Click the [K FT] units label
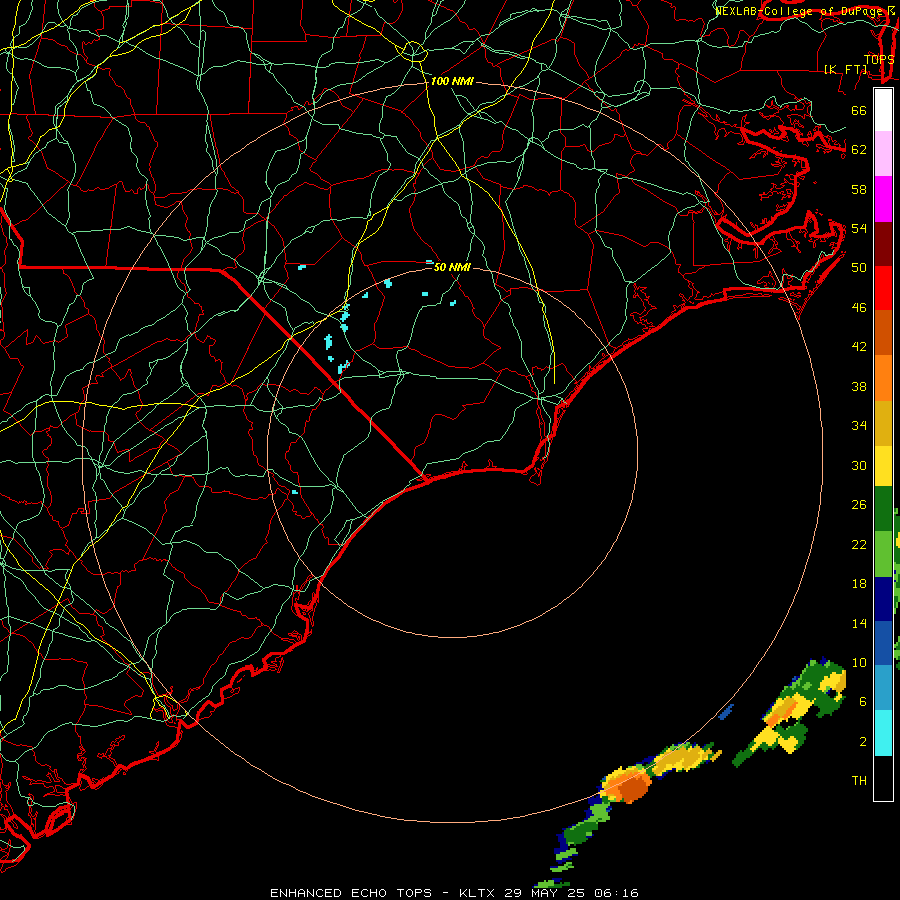Screen dimensions: 900x900 click(x=845, y=69)
